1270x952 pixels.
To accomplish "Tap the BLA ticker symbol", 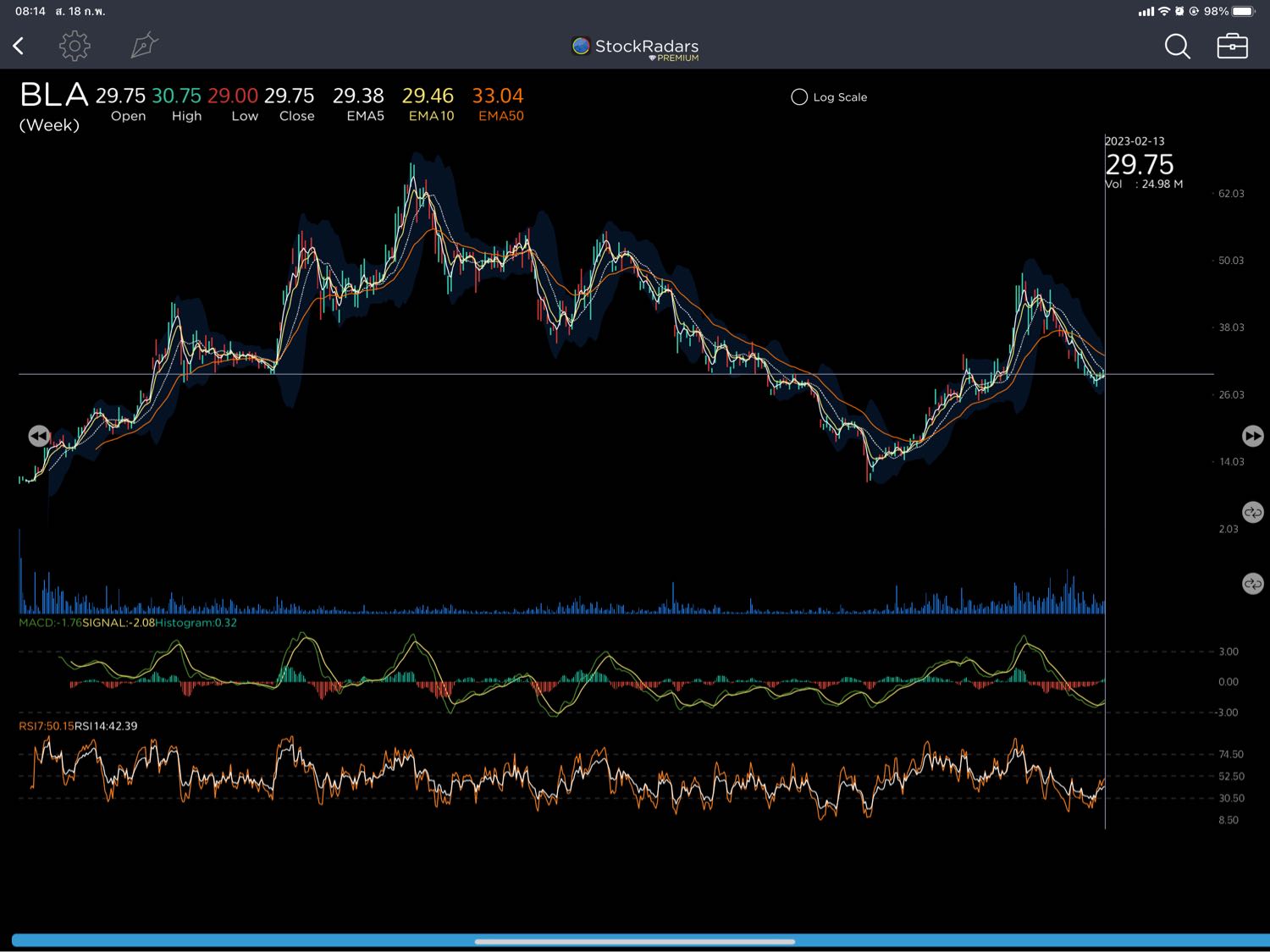I will tap(53, 95).
